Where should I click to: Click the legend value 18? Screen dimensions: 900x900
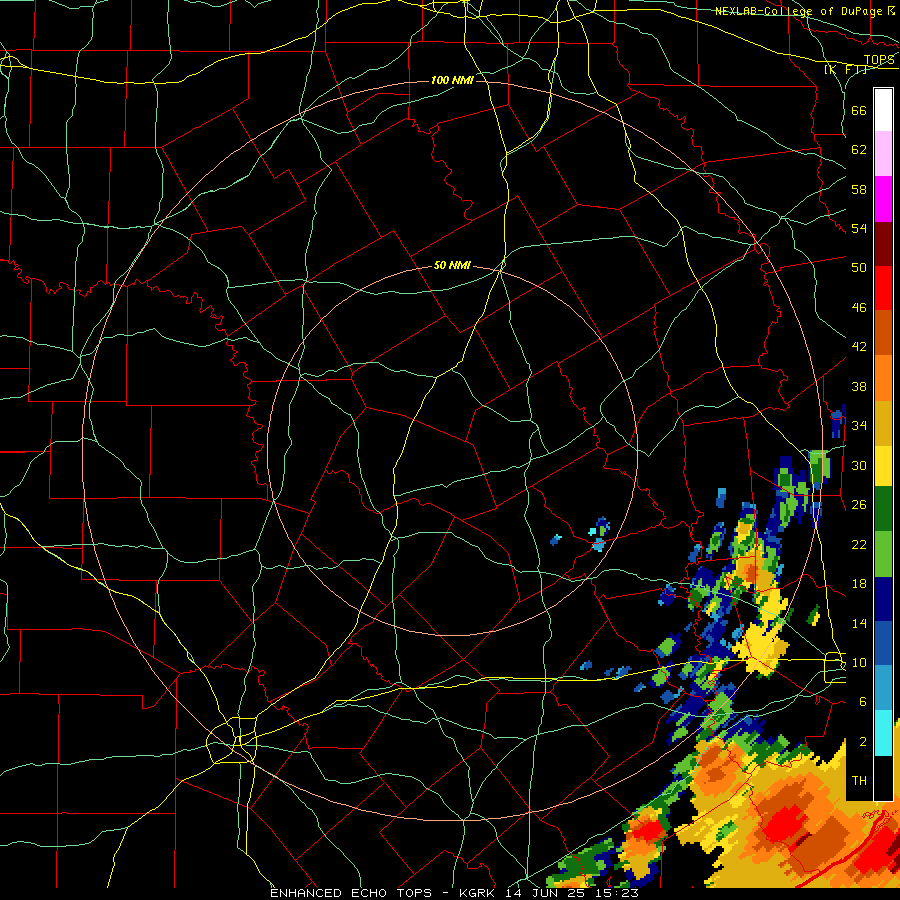pos(859,584)
